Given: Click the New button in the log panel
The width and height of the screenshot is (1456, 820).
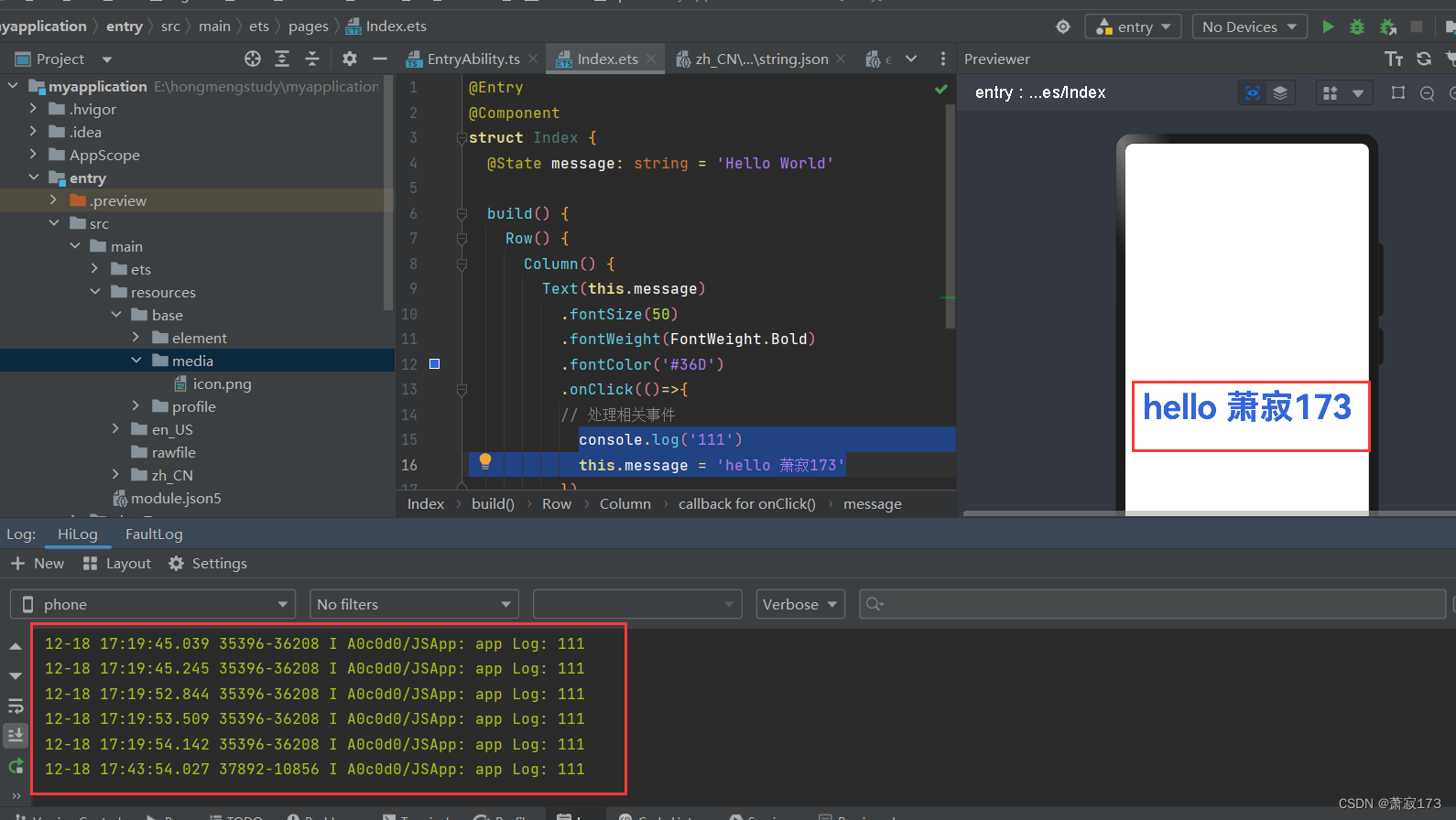Looking at the screenshot, I should click(x=38, y=564).
